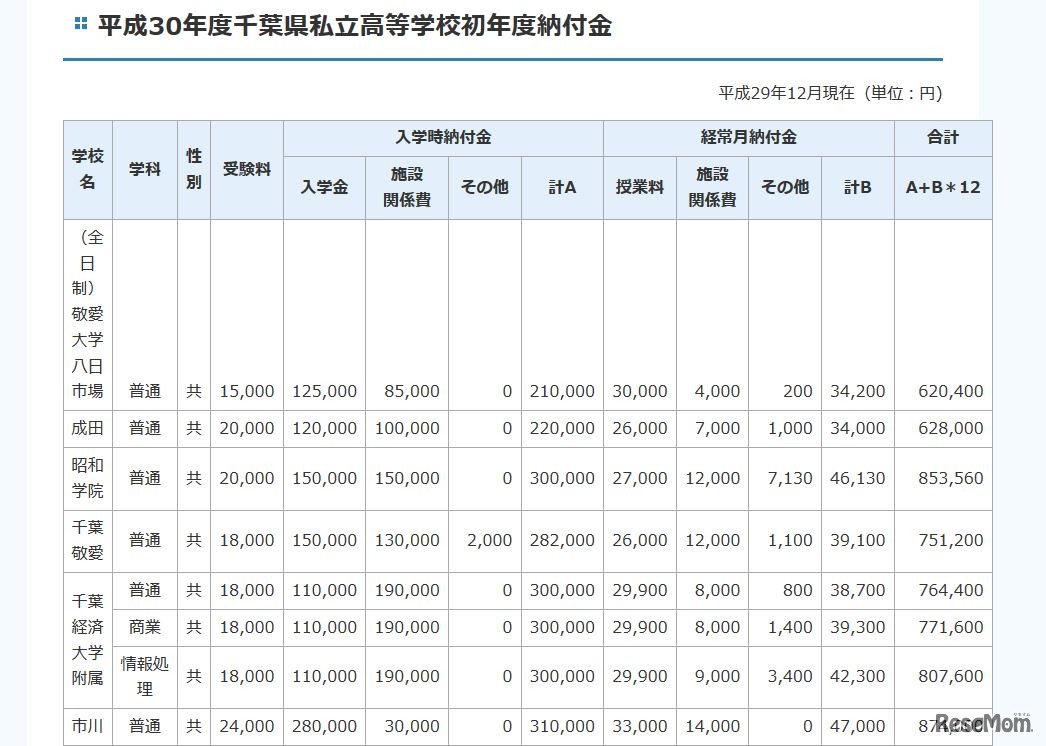Click the 入学金 value 280,000
Image resolution: width=1046 pixels, height=746 pixels.
coord(324,726)
